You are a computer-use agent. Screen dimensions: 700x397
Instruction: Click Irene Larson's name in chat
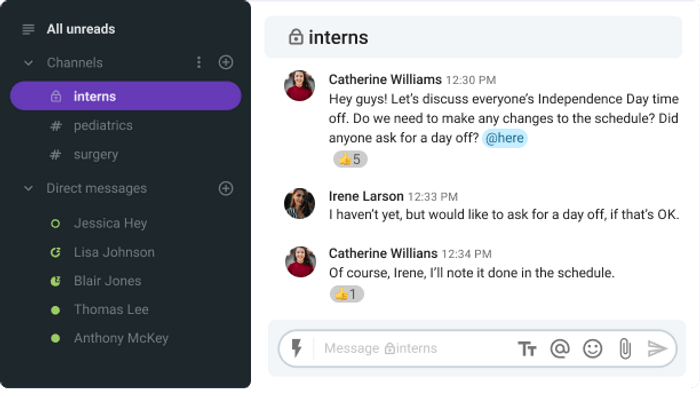click(x=366, y=196)
